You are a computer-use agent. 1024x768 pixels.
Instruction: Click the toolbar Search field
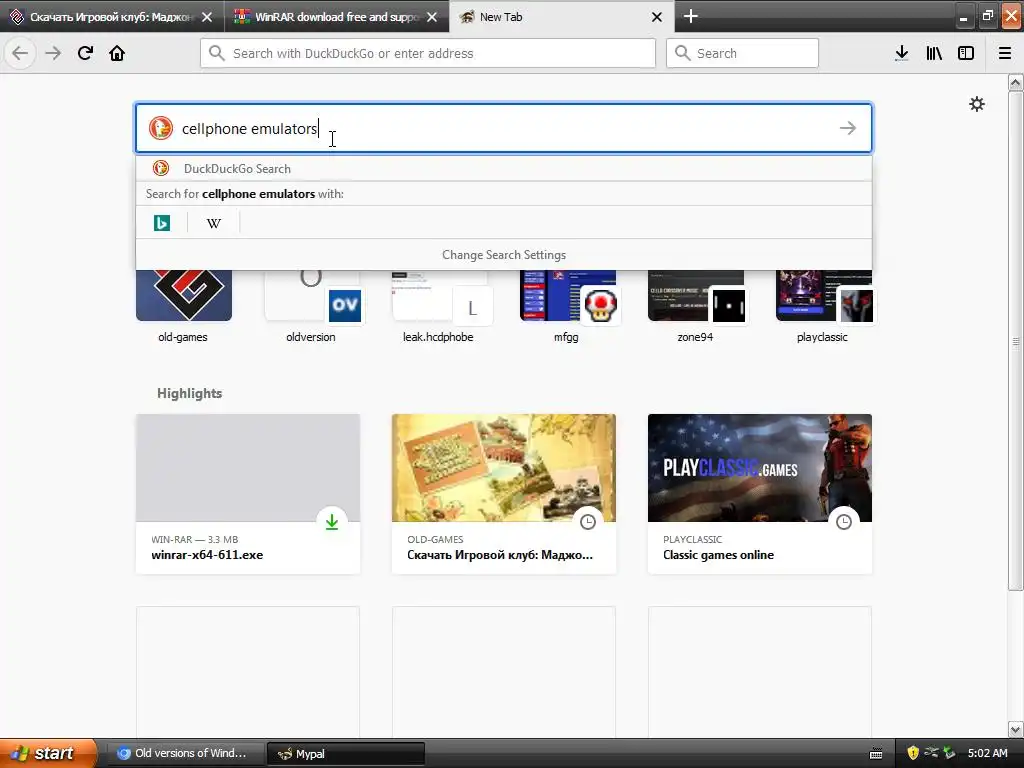point(742,53)
